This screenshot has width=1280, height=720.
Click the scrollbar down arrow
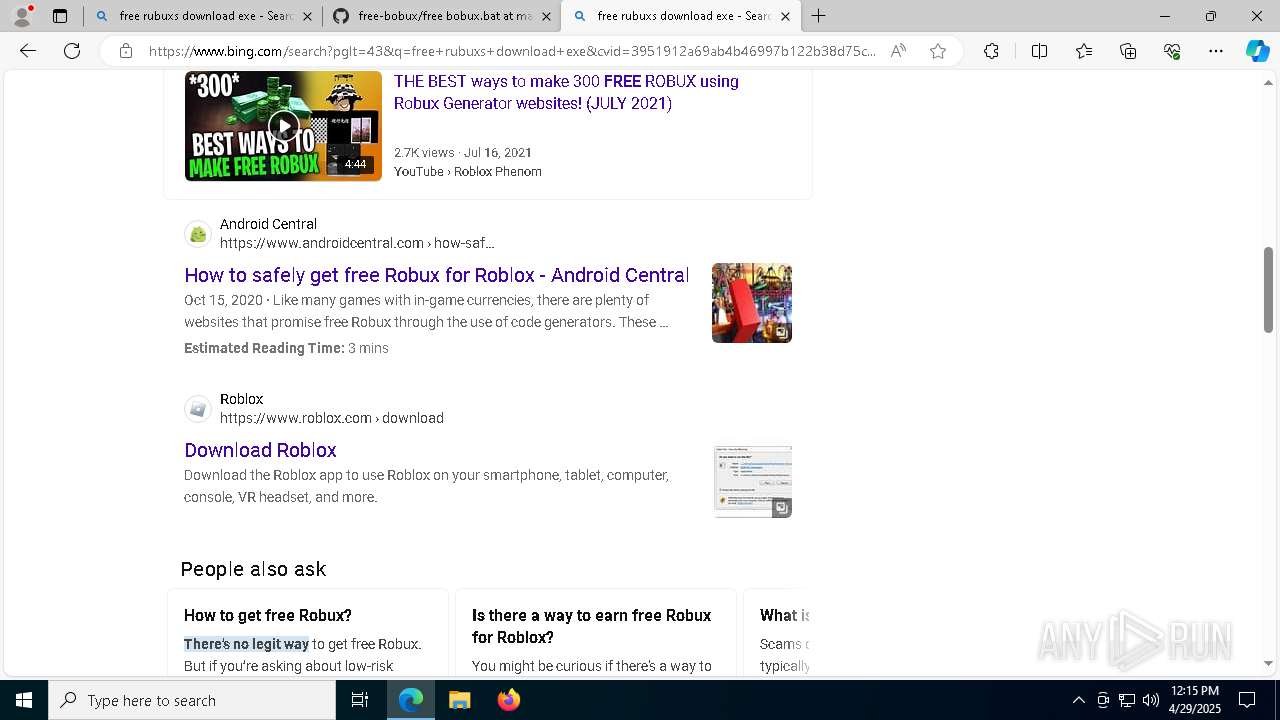1268,663
